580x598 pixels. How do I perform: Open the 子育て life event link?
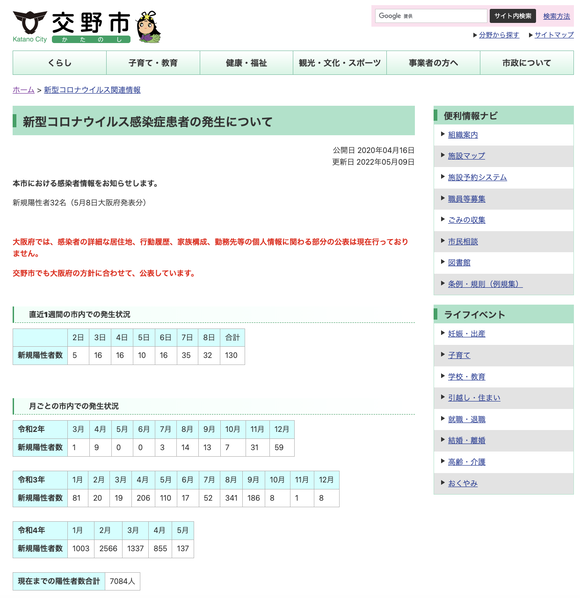(x=459, y=355)
